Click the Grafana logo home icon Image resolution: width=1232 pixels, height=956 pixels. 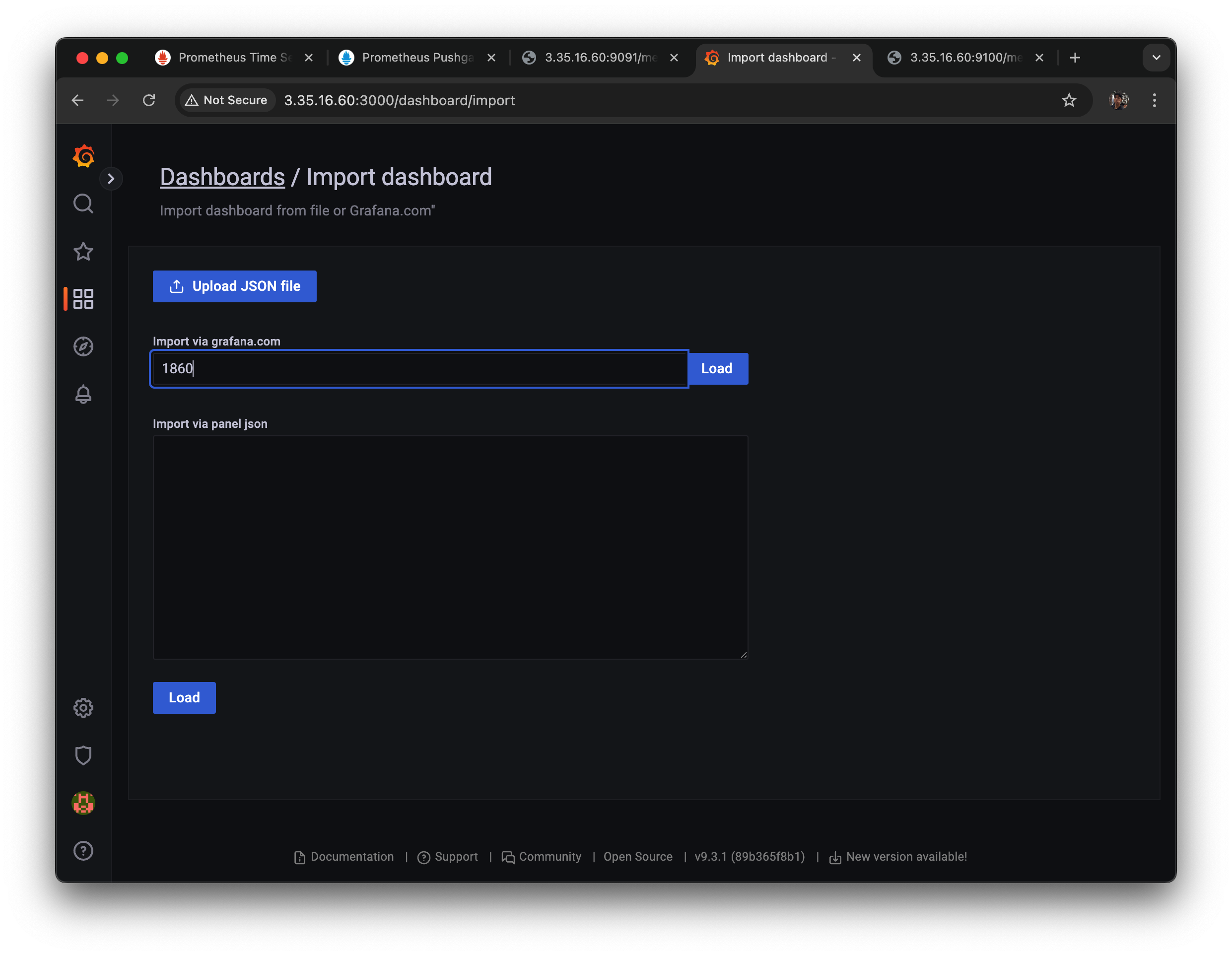[x=83, y=156]
